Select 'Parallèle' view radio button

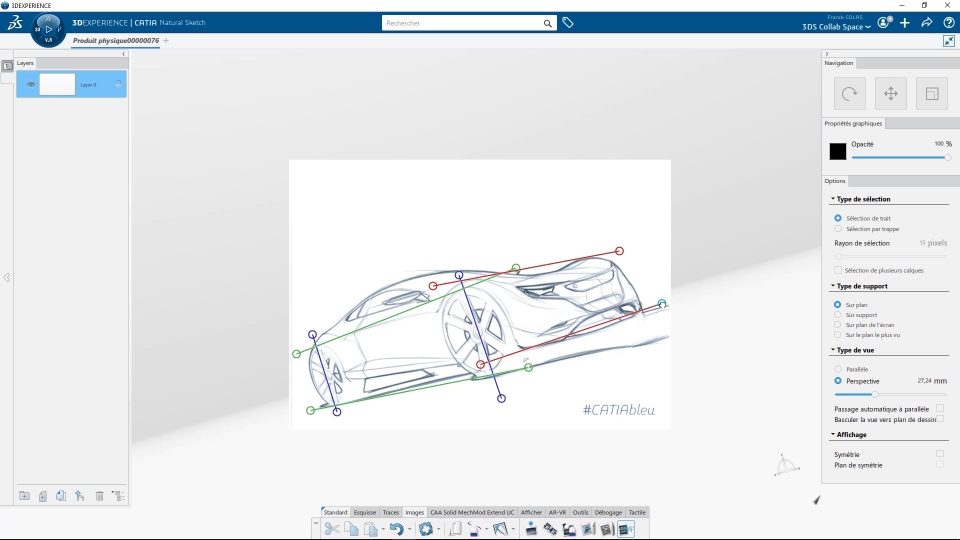click(838, 369)
